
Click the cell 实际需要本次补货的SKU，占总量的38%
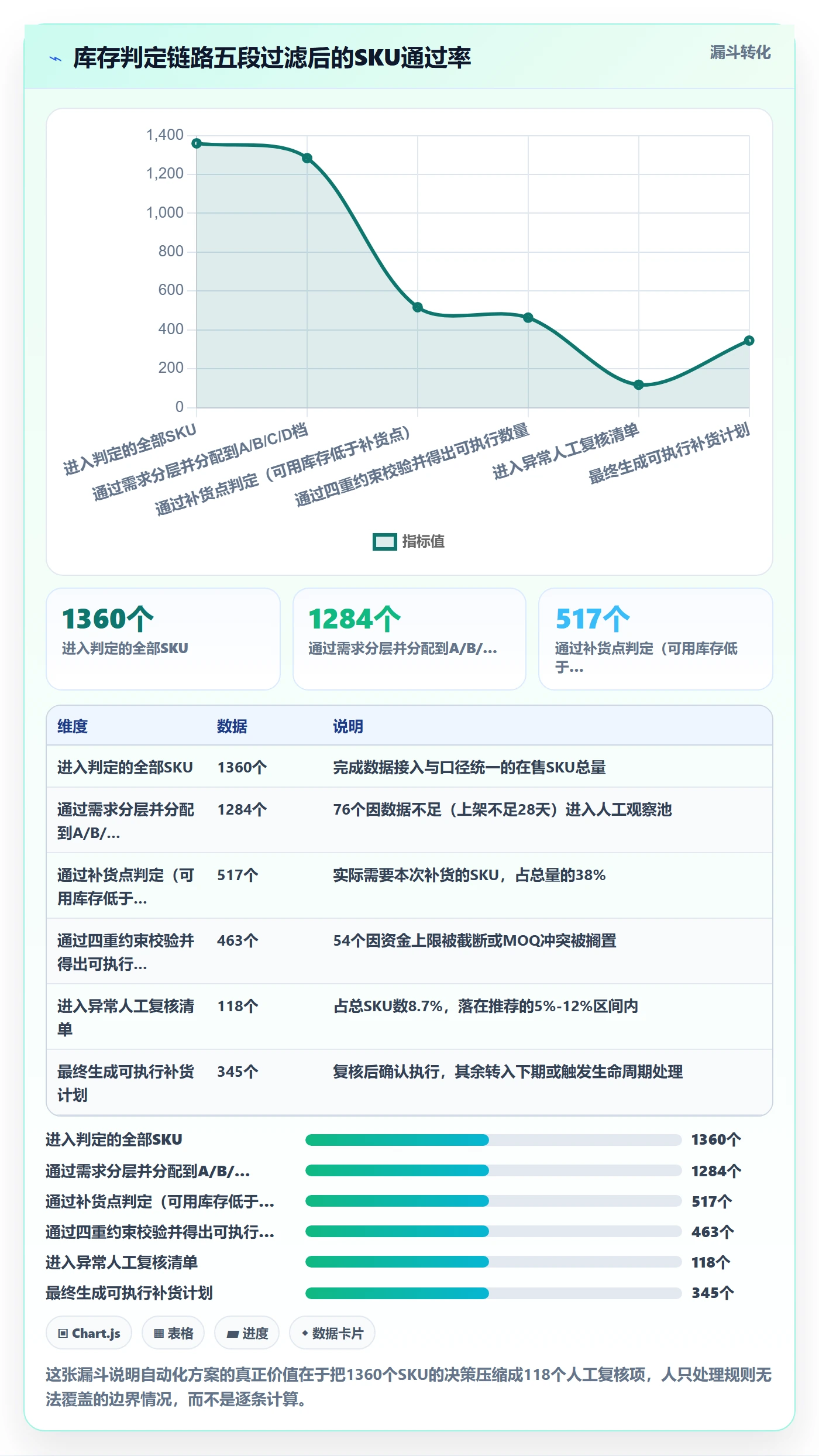coord(469,875)
